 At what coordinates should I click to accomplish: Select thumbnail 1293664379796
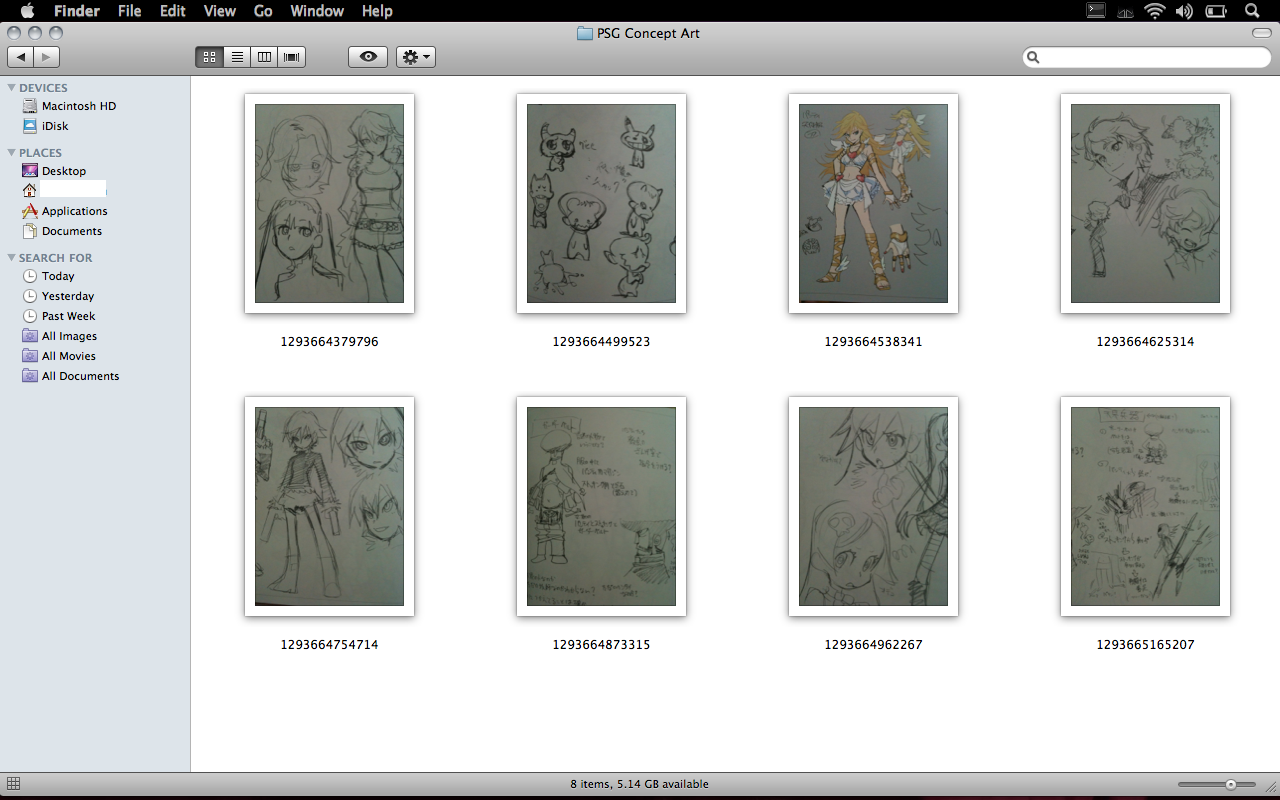pyautogui.click(x=329, y=203)
